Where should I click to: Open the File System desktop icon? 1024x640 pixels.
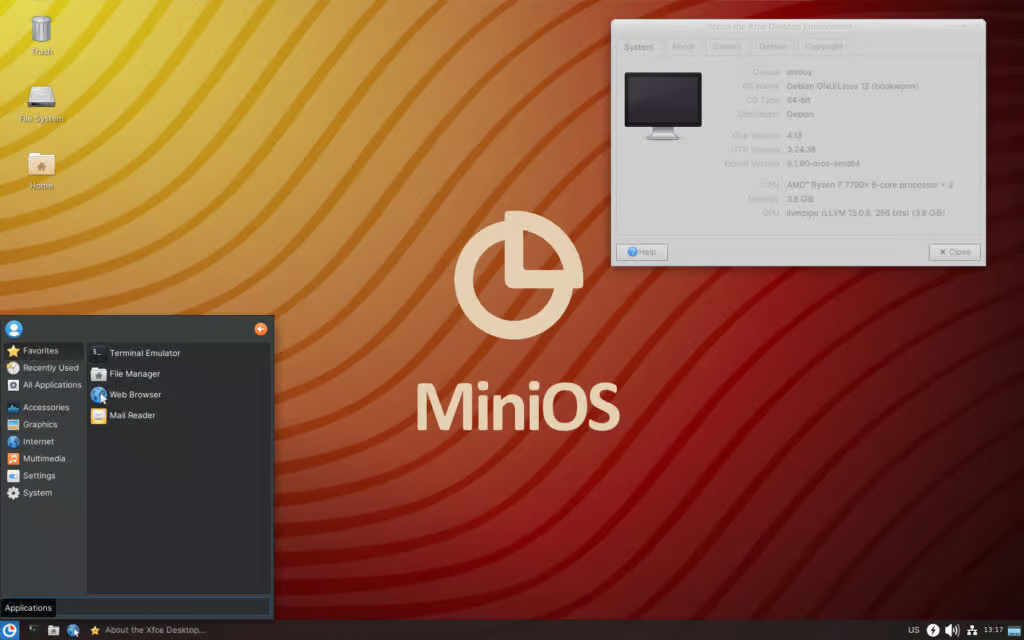(40, 100)
